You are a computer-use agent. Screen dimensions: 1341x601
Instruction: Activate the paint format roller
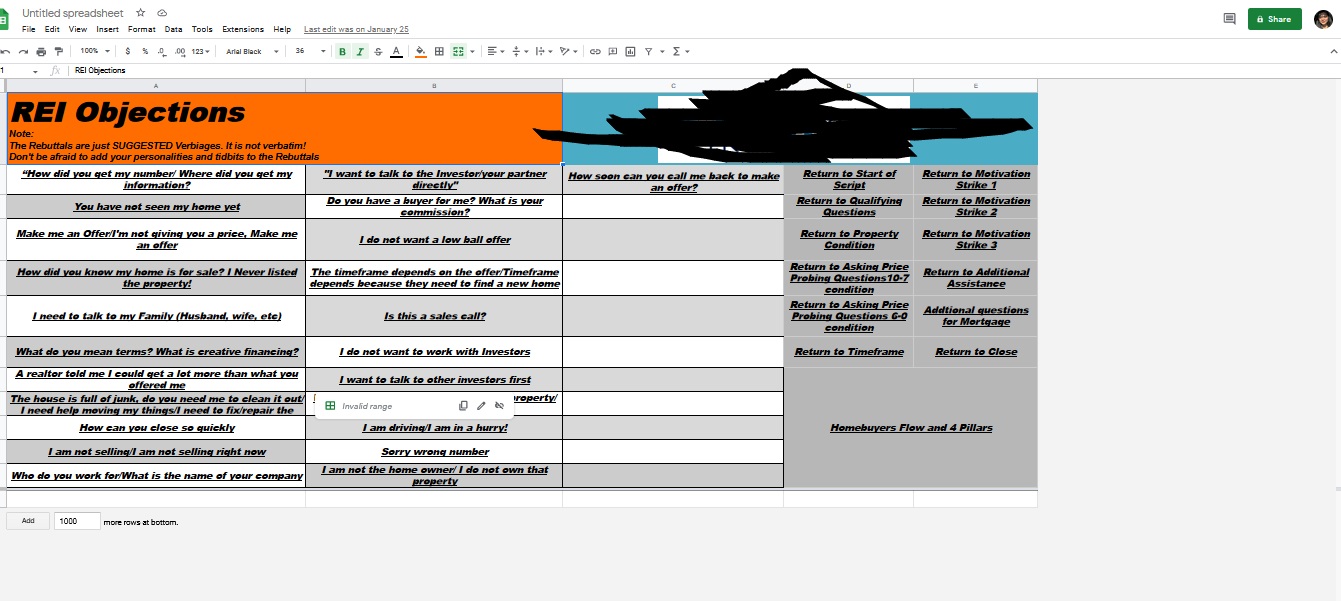click(59, 51)
